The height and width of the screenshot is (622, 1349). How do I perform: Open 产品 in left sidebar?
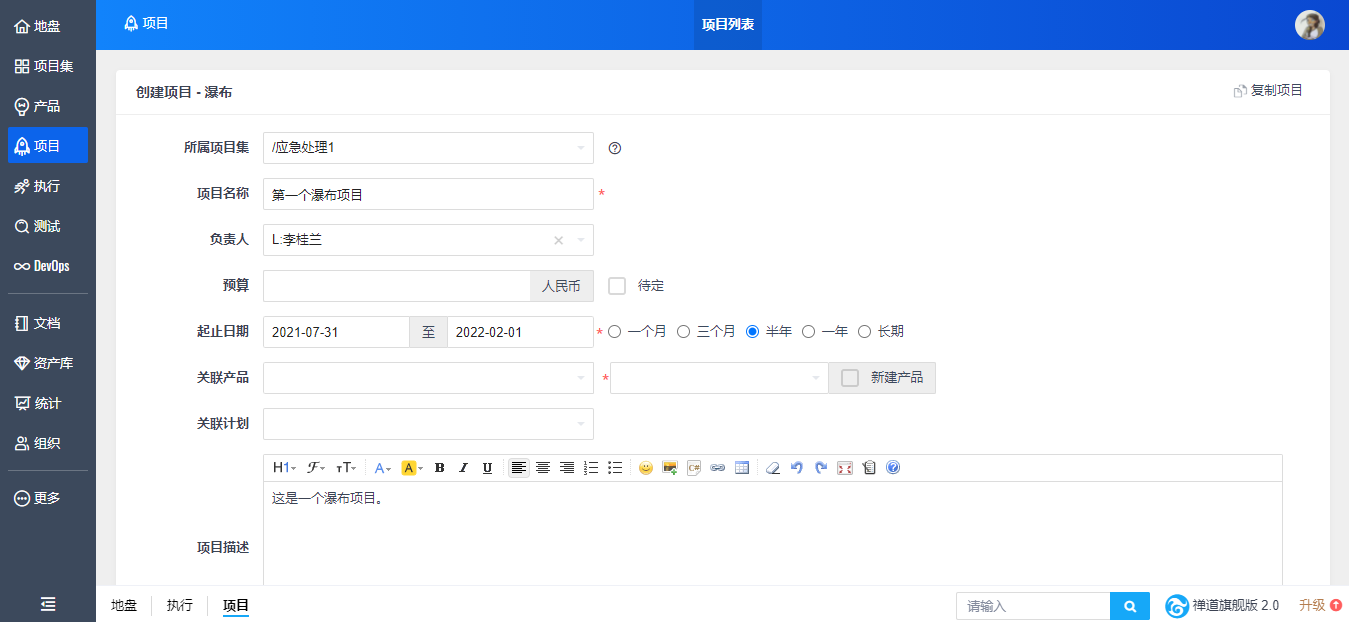[x=48, y=106]
